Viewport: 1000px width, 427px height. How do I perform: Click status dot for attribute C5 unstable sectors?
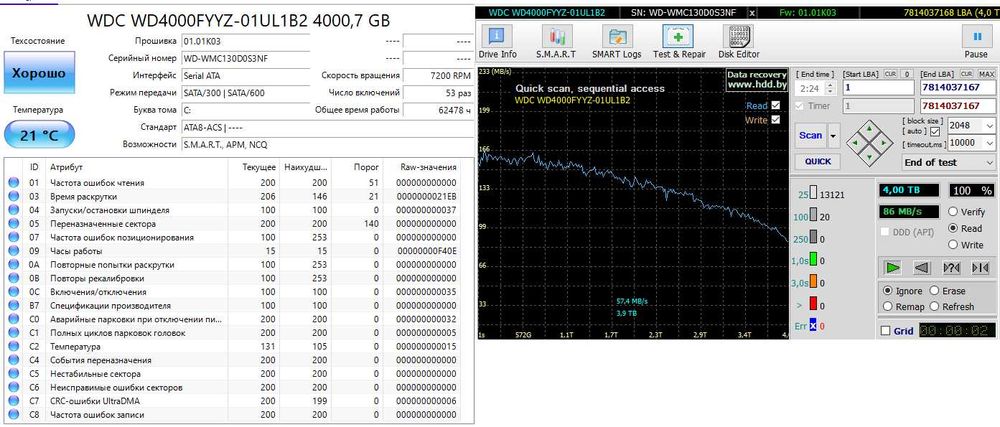tap(13, 374)
